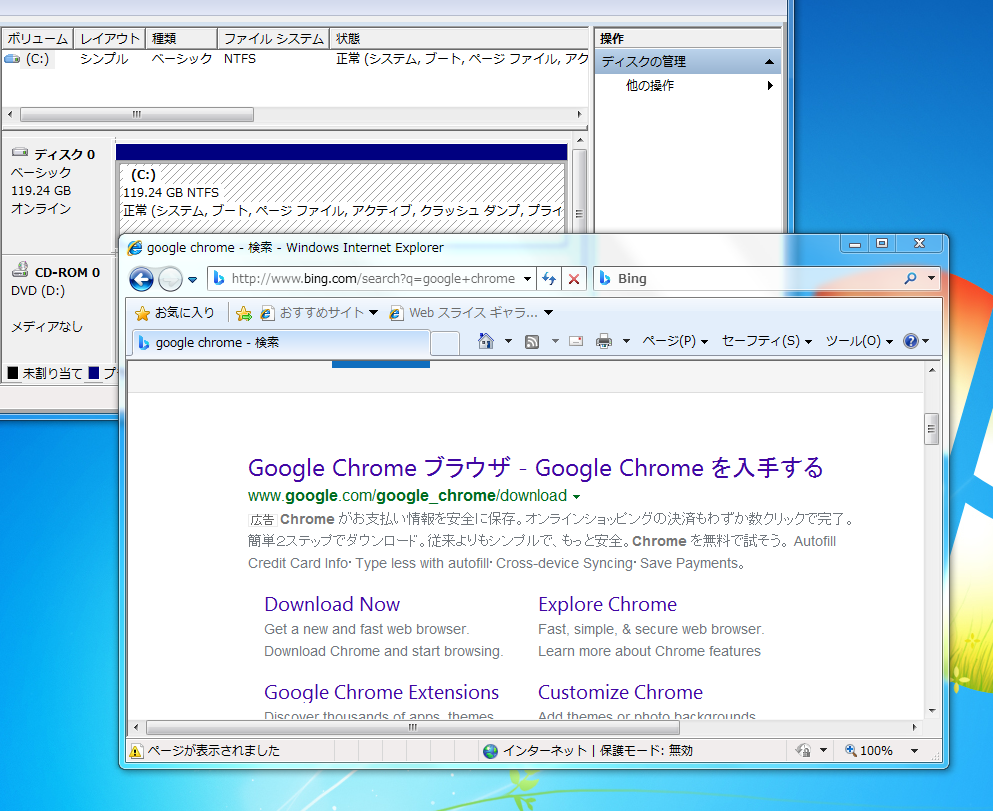Click the Back navigation arrow
The width and height of the screenshot is (993, 811).
[142, 279]
